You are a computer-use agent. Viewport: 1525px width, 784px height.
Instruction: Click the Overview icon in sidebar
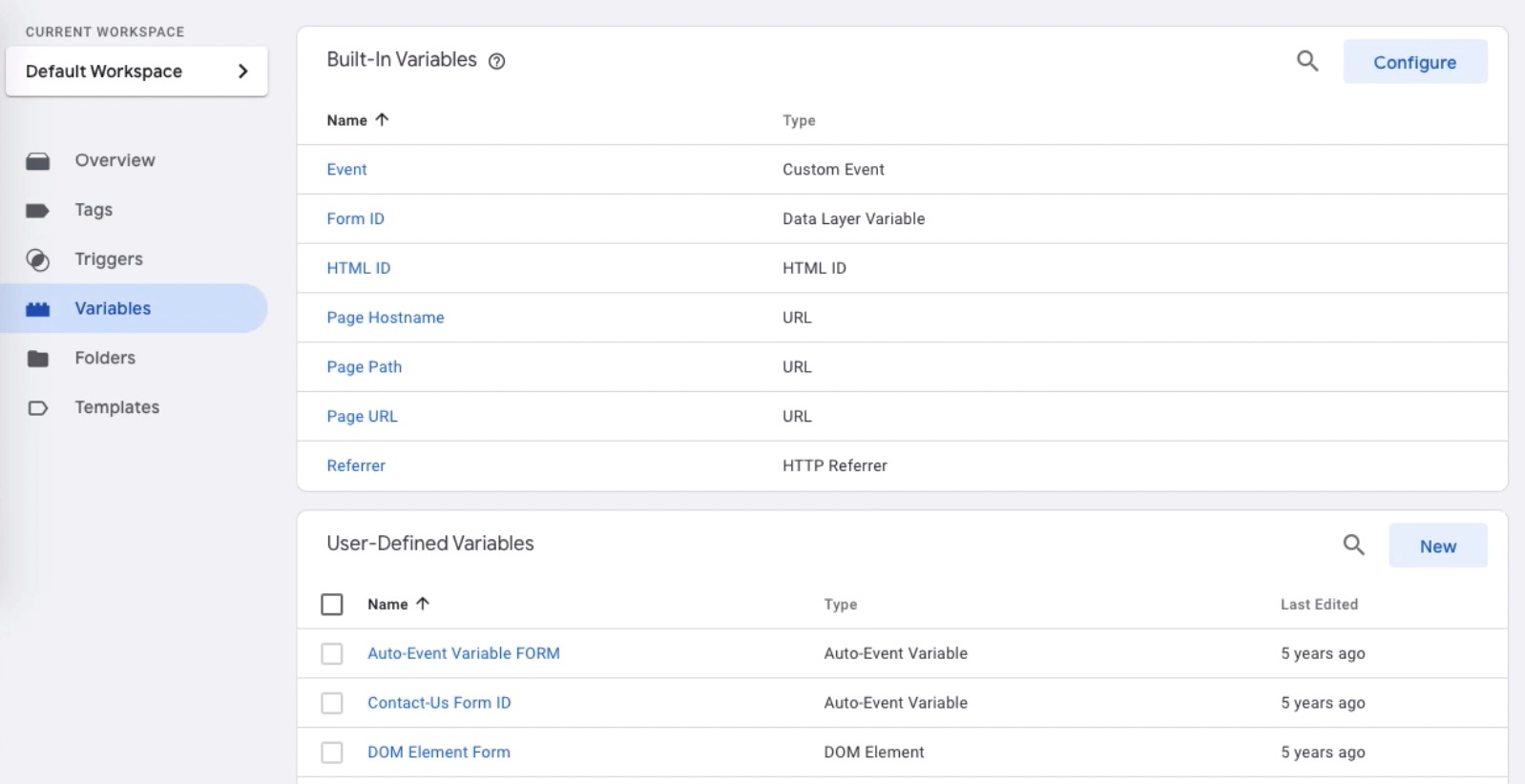(38, 161)
